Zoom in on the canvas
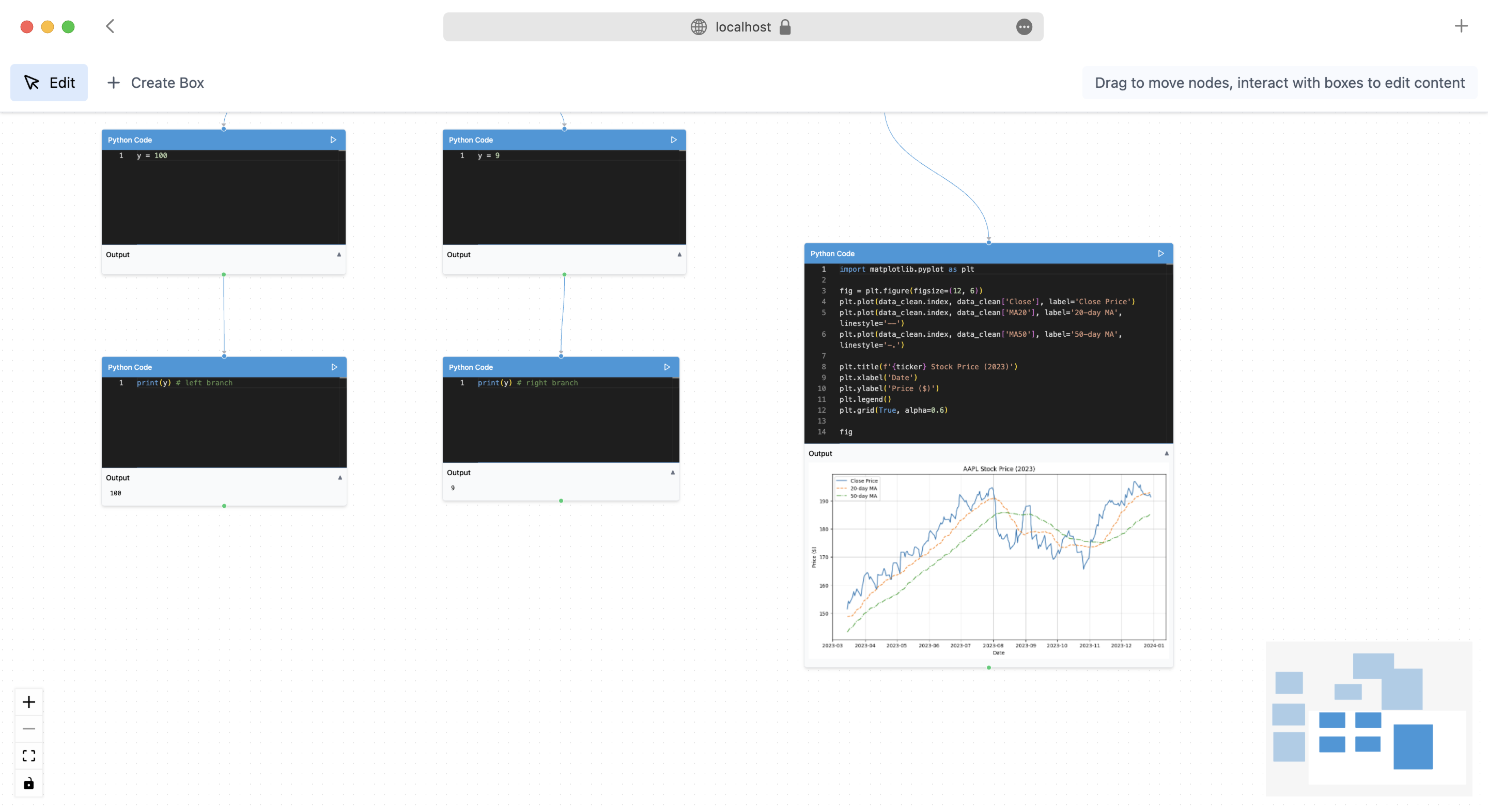The height and width of the screenshot is (812, 1488). tap(29, 701)
